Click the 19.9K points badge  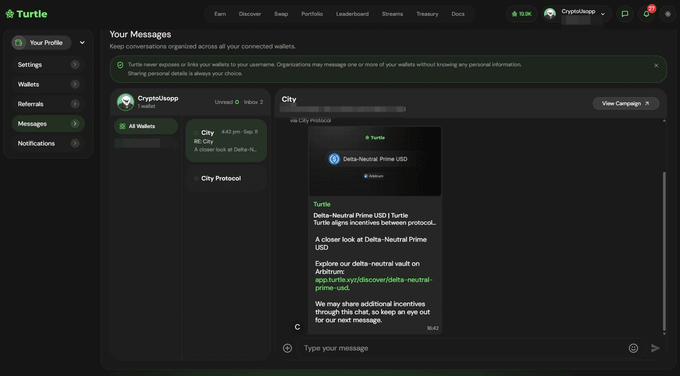(x=521, y=14)
